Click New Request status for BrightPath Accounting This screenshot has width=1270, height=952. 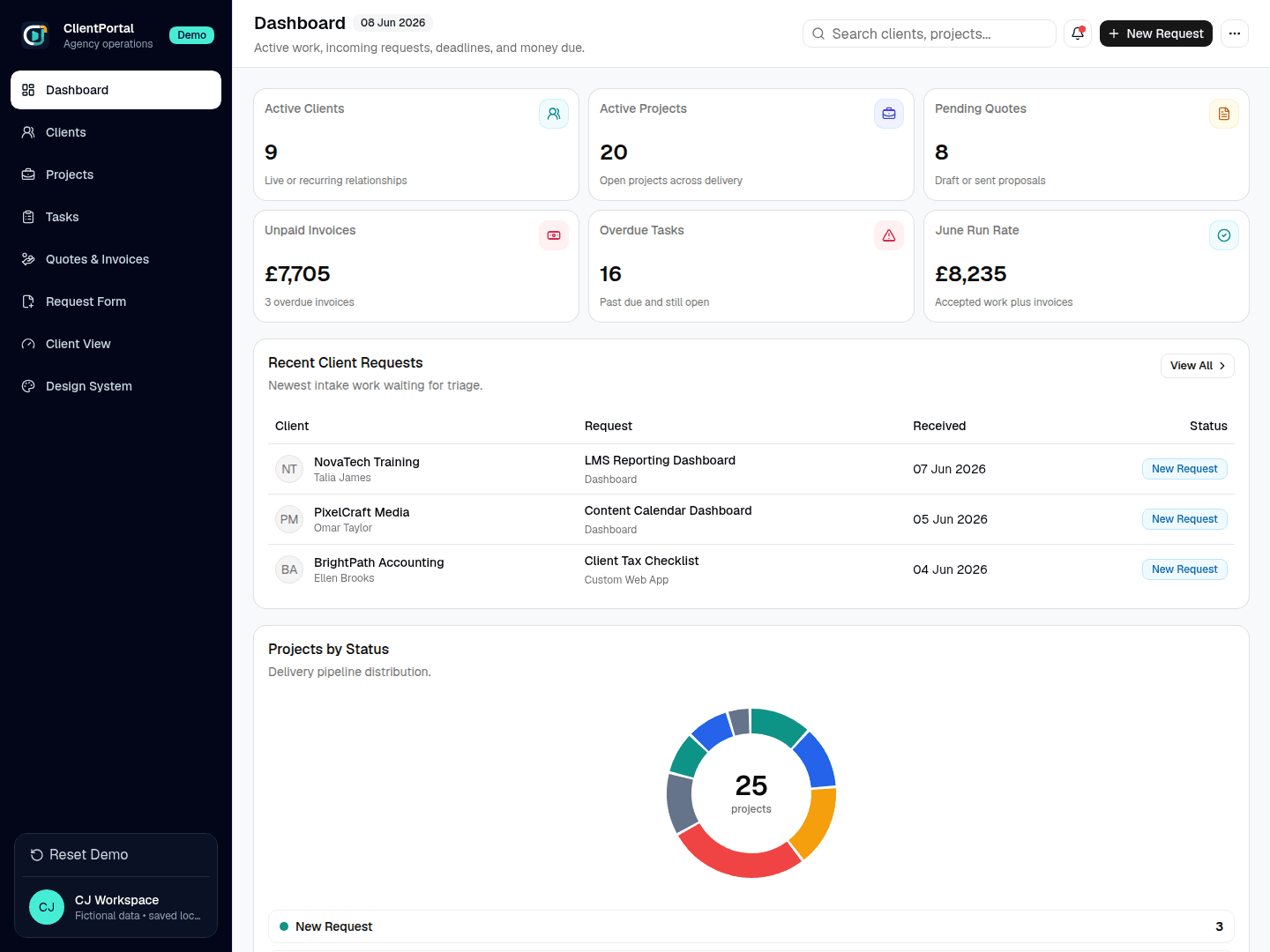point(1184,569)
